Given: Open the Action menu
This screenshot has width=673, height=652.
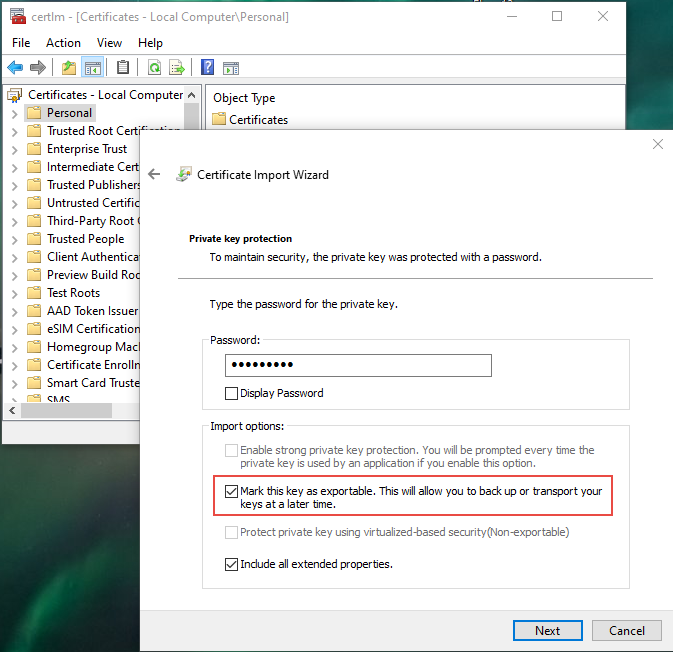Looking at the screenshot, I should point(63,43).
